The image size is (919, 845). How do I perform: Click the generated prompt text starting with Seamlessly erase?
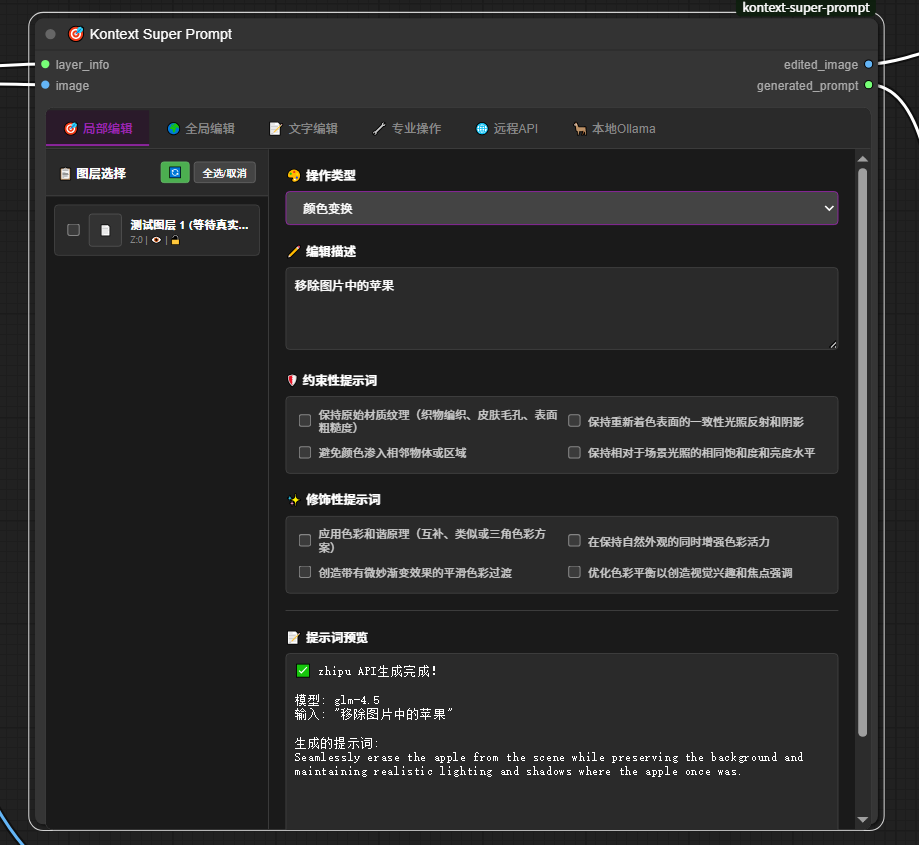tap(549, 764)
